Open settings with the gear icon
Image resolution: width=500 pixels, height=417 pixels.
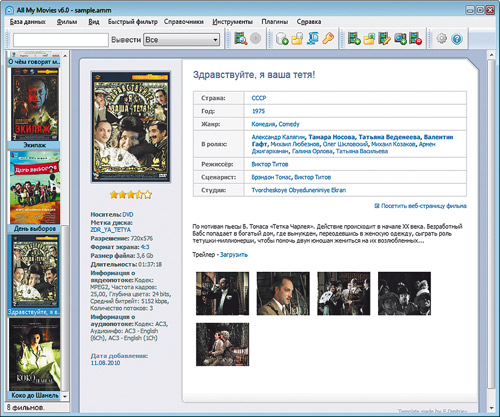441,39
